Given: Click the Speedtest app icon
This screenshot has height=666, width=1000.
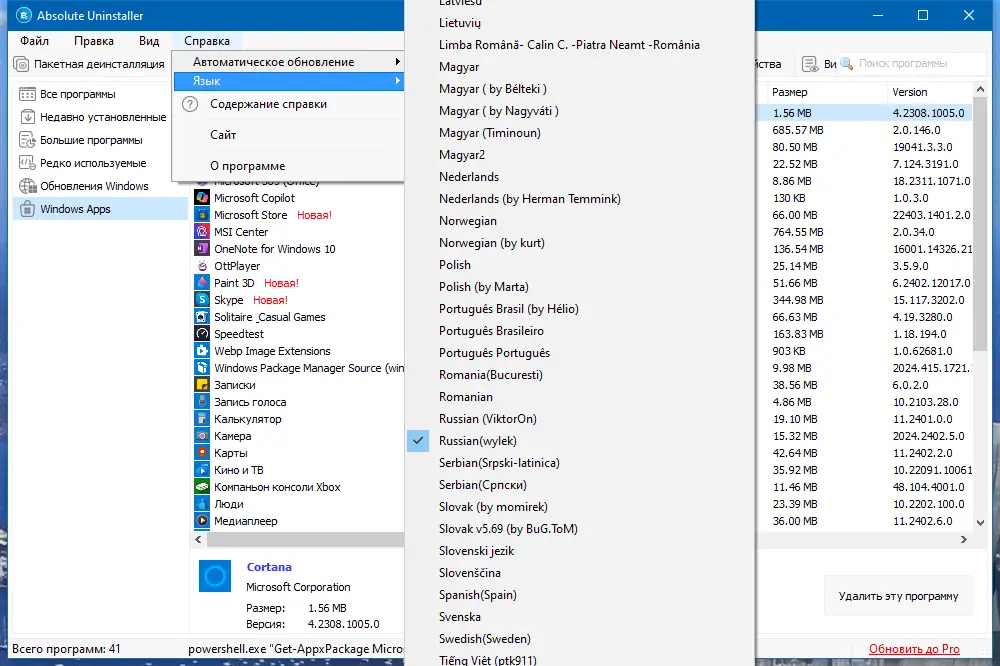Looking at the screenshot, I should 202,334.
